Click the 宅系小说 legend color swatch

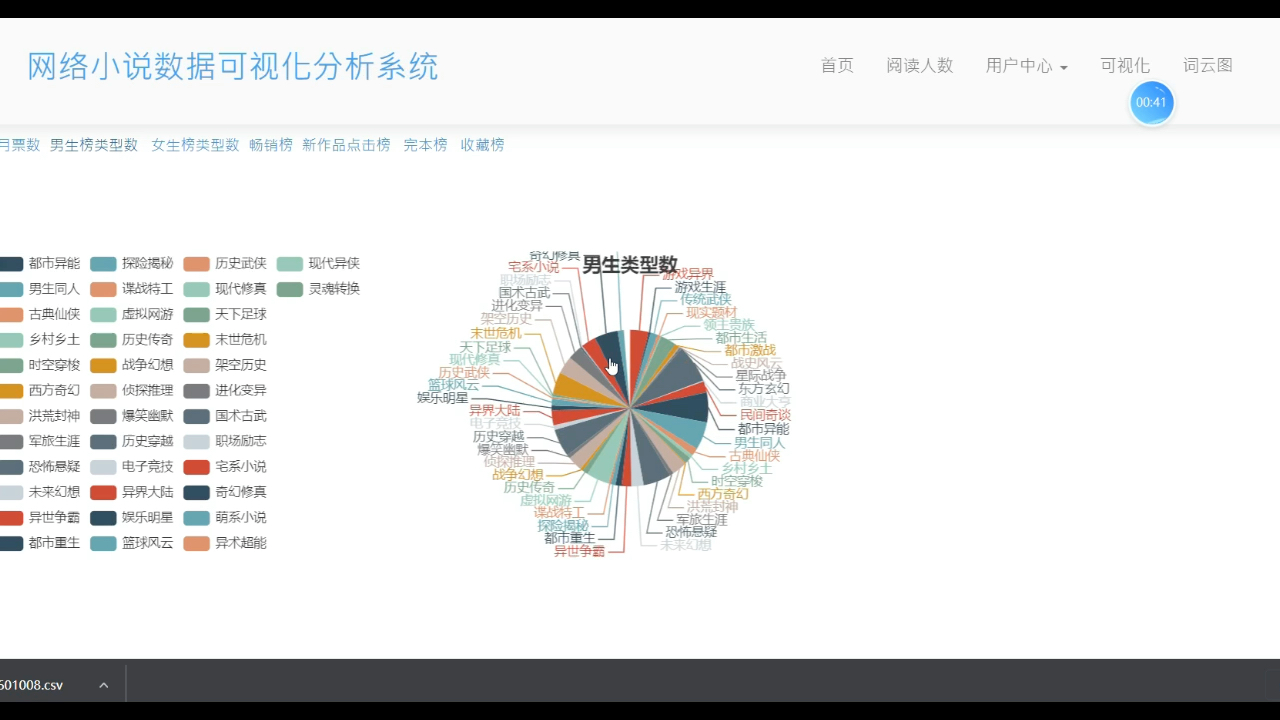[x=196, y=467]
